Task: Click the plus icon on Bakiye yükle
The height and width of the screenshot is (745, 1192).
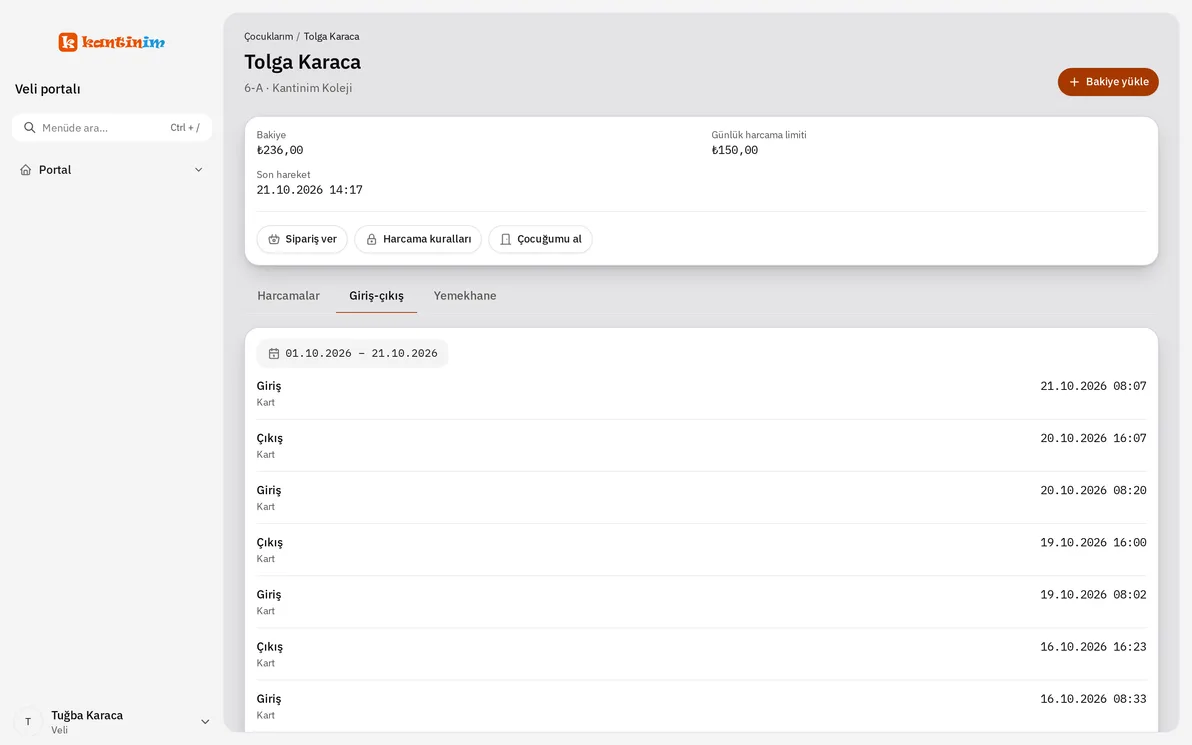Action: (1074, 82)
